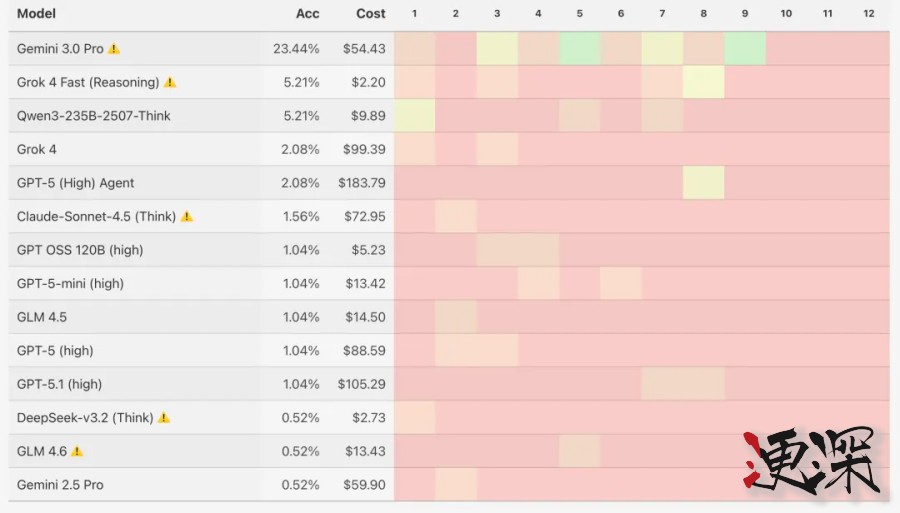900x513 pixels.
Task: Click yellow cell in GPT-5 (High) Agent column 8
Action: 703,183
